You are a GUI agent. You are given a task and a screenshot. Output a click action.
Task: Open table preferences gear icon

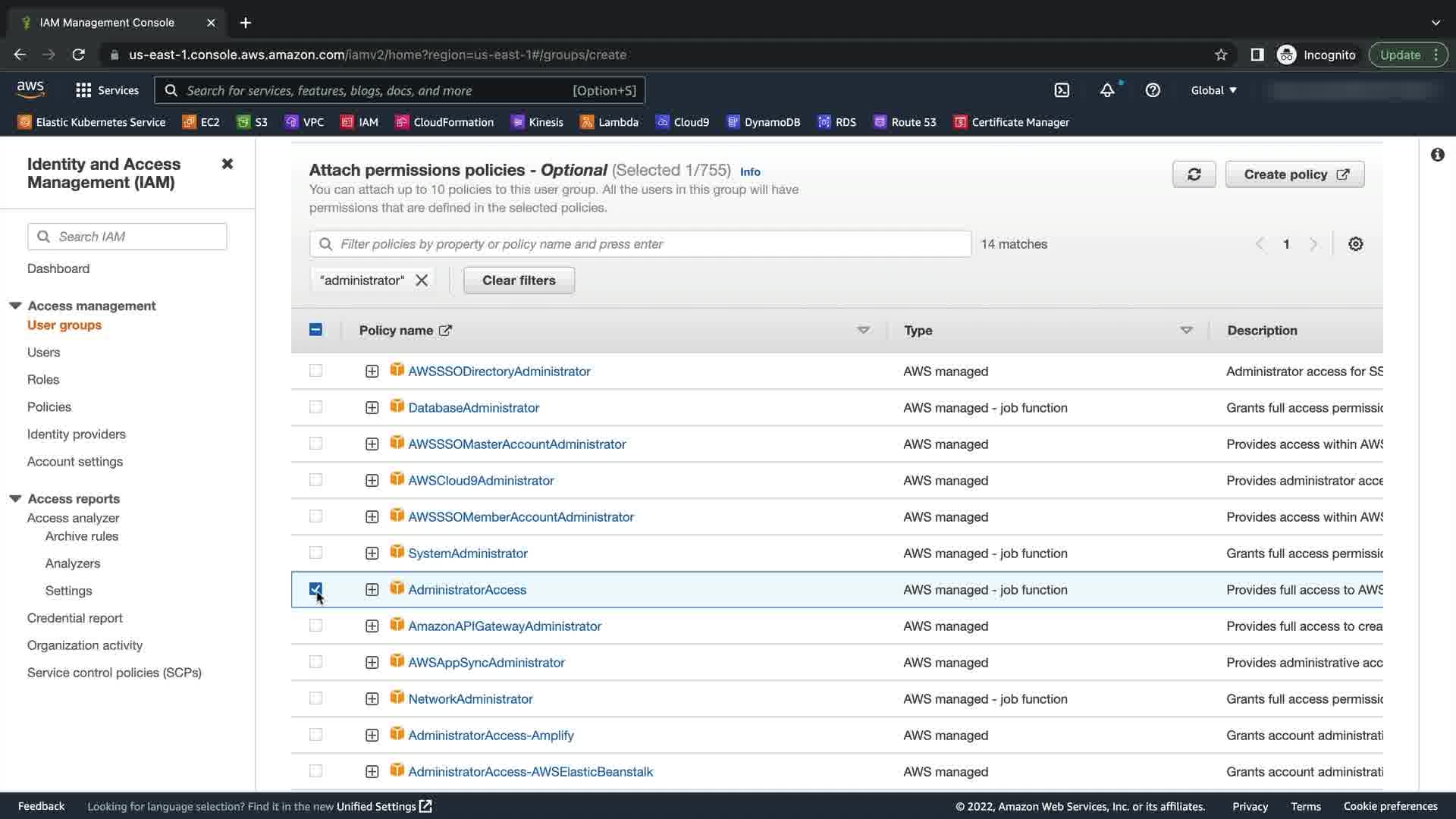[1355, 244]
